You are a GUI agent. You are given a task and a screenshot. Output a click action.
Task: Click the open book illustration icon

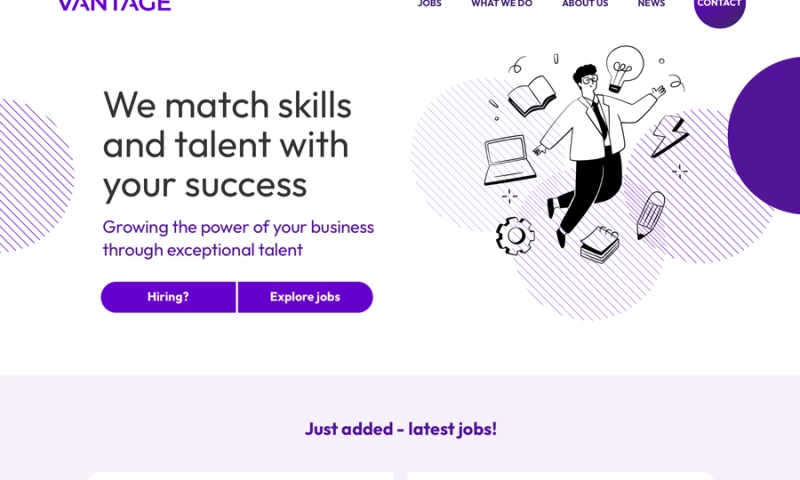click(x=531, y=96)
